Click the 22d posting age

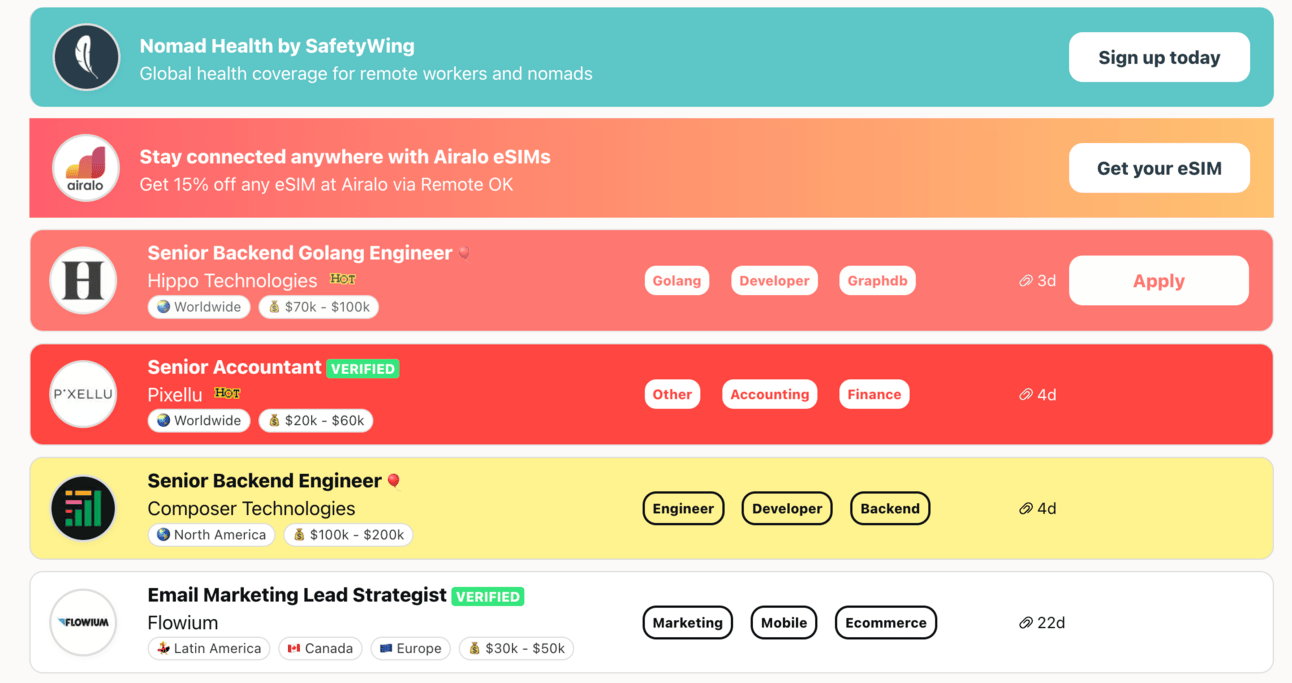1051,622
